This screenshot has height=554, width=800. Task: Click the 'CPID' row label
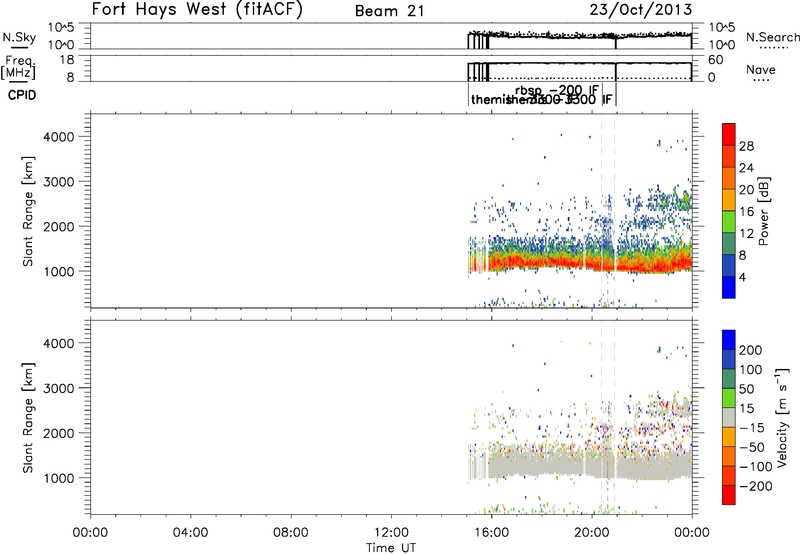[22, 95]
